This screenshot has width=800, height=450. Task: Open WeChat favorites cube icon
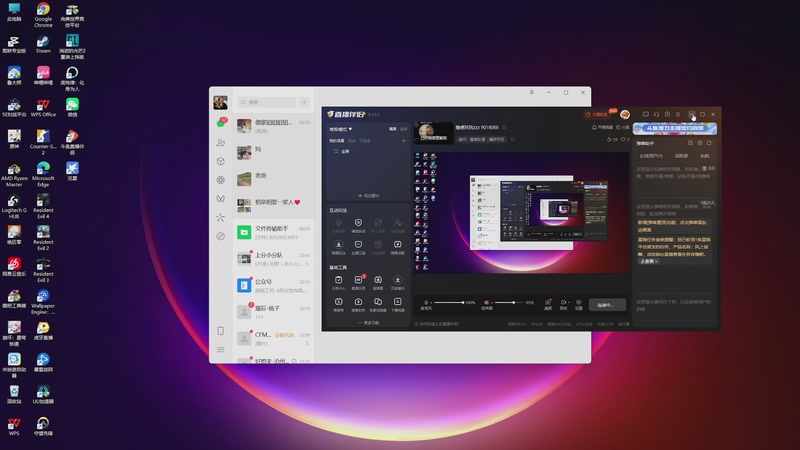pyautogui.click(x=220, y=161)
